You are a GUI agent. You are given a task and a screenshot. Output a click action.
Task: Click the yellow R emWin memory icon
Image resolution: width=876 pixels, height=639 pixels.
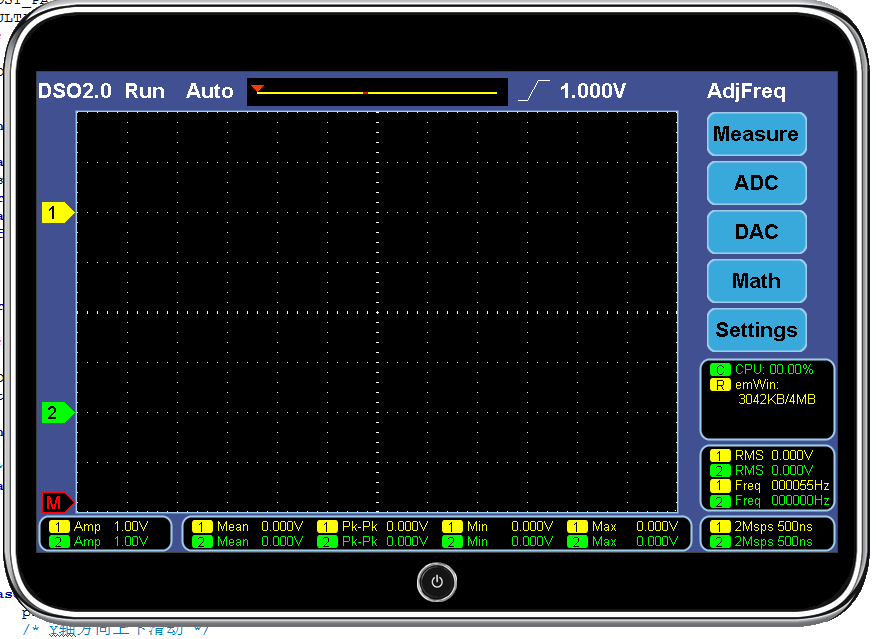point(720,385)
